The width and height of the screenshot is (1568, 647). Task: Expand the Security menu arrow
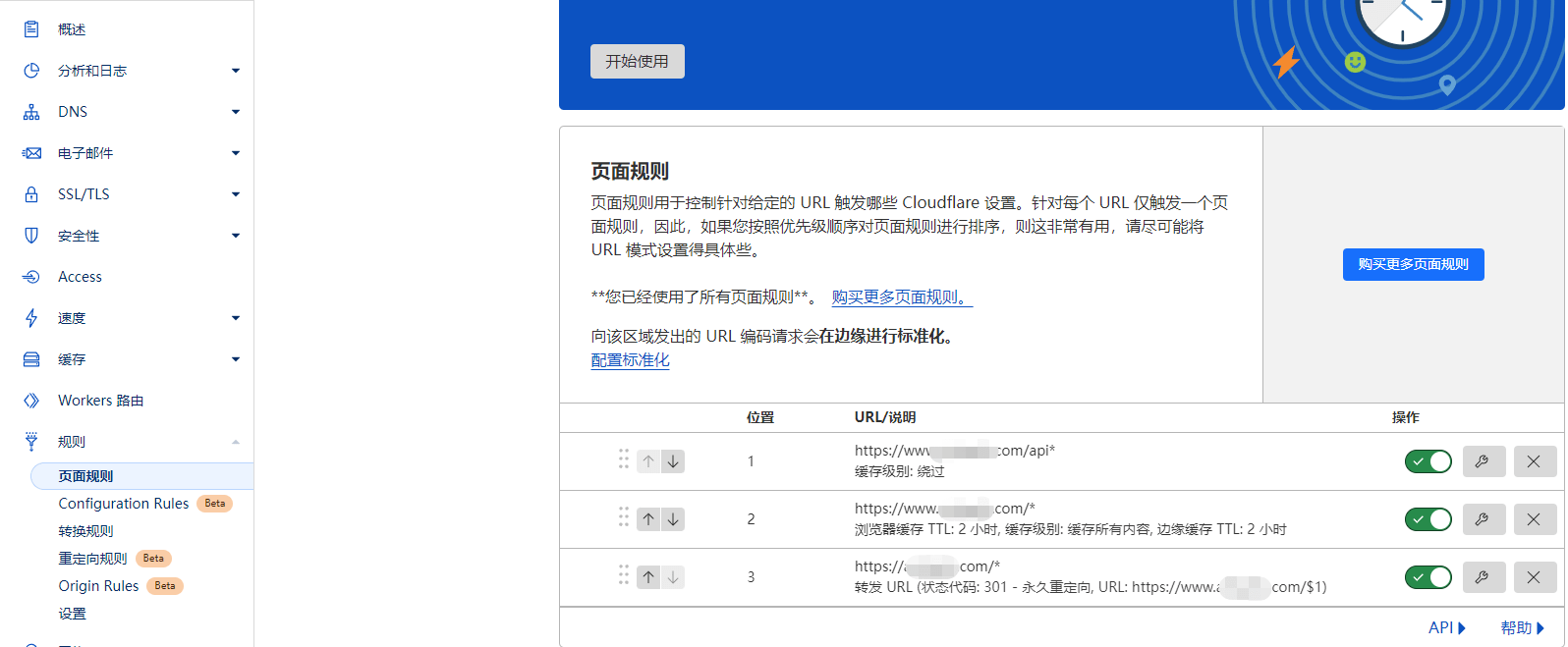236,236
